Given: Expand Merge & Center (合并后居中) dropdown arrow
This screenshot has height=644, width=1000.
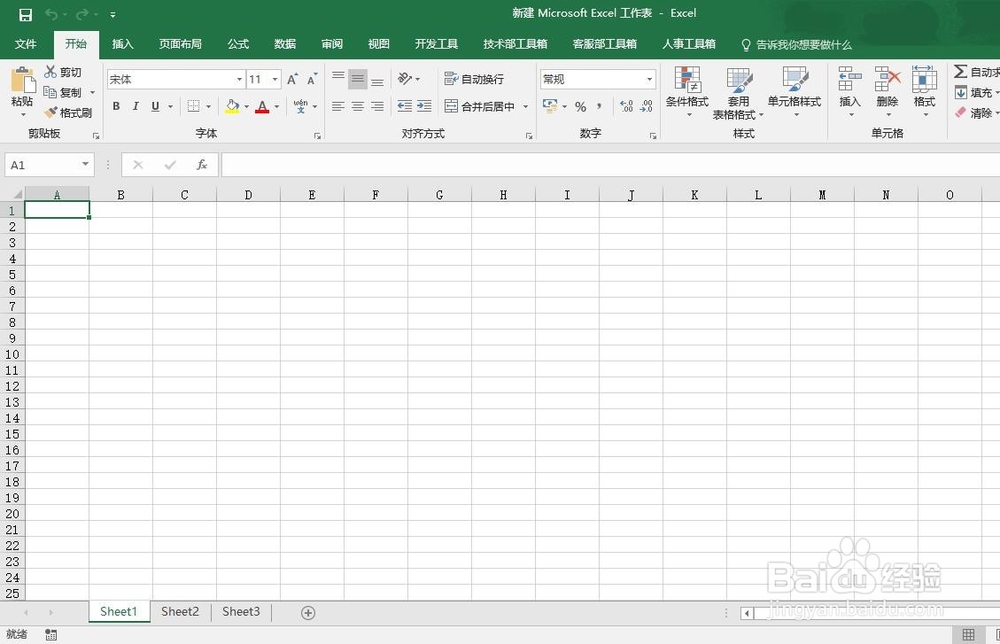Looking at the screenshot, I should click(526, 106).
